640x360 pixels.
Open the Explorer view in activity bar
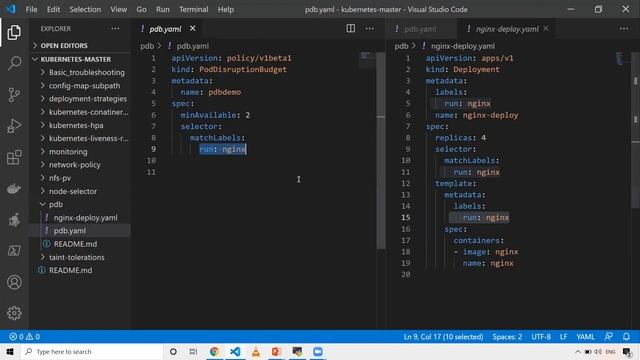[x=14, y=32]
